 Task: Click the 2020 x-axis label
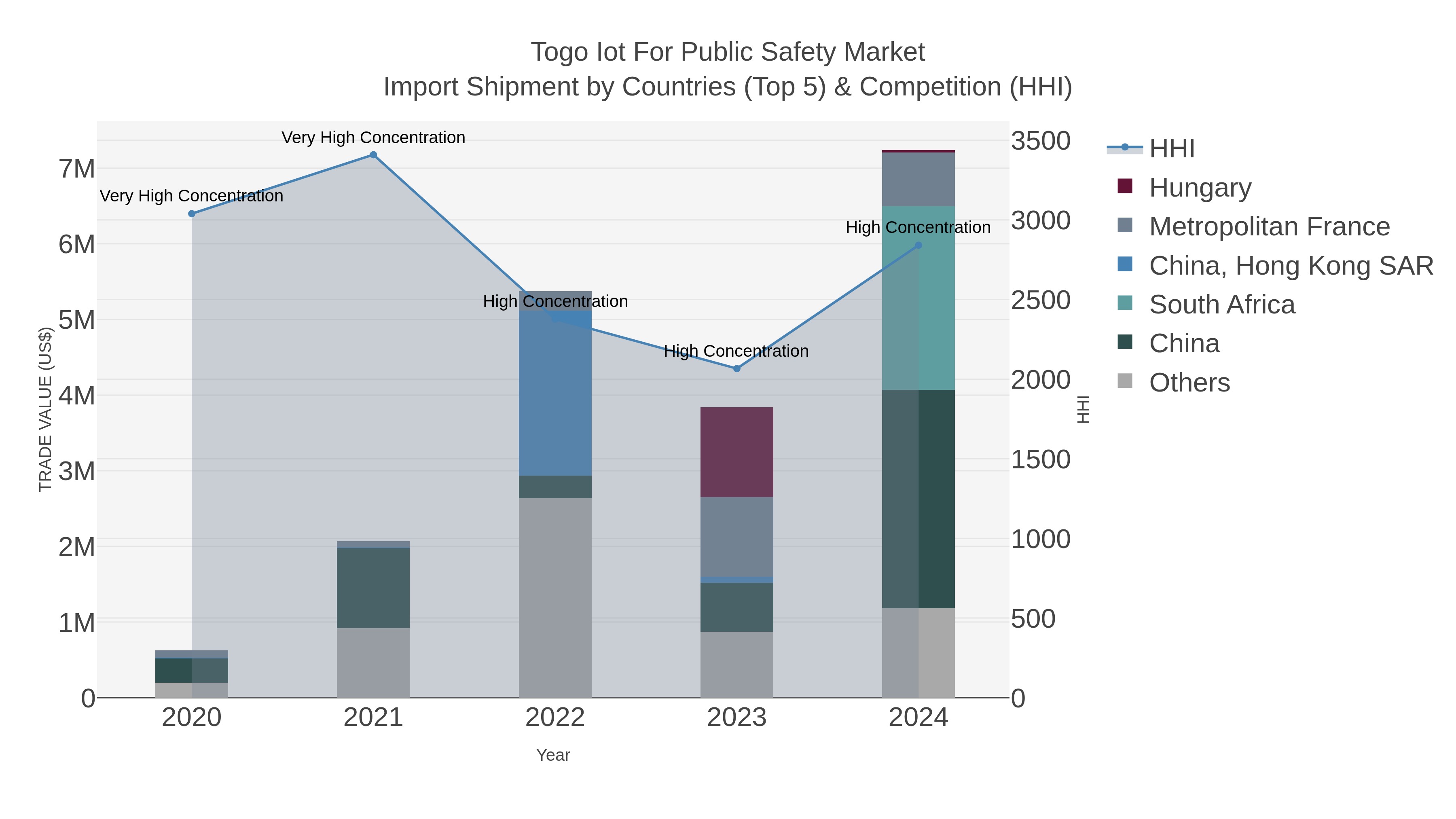coord(192,718)
